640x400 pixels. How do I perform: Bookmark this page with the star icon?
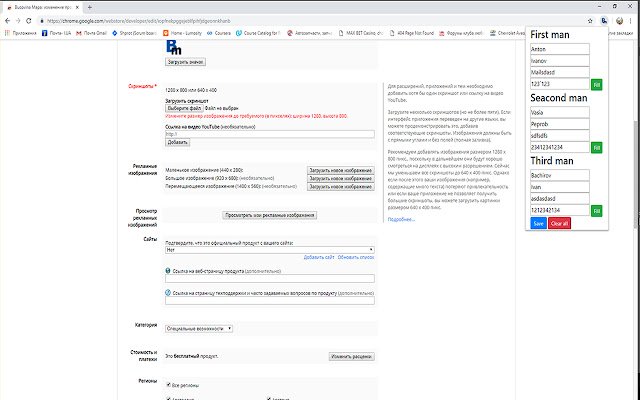pos(590,21)
